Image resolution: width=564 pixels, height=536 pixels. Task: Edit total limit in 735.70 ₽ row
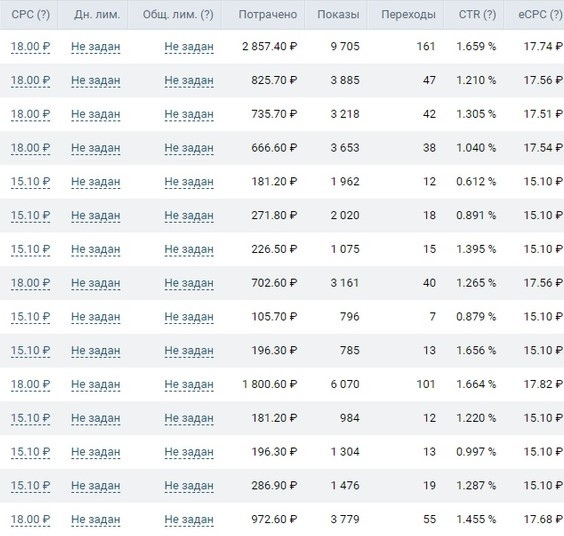[x=189, y=114]
